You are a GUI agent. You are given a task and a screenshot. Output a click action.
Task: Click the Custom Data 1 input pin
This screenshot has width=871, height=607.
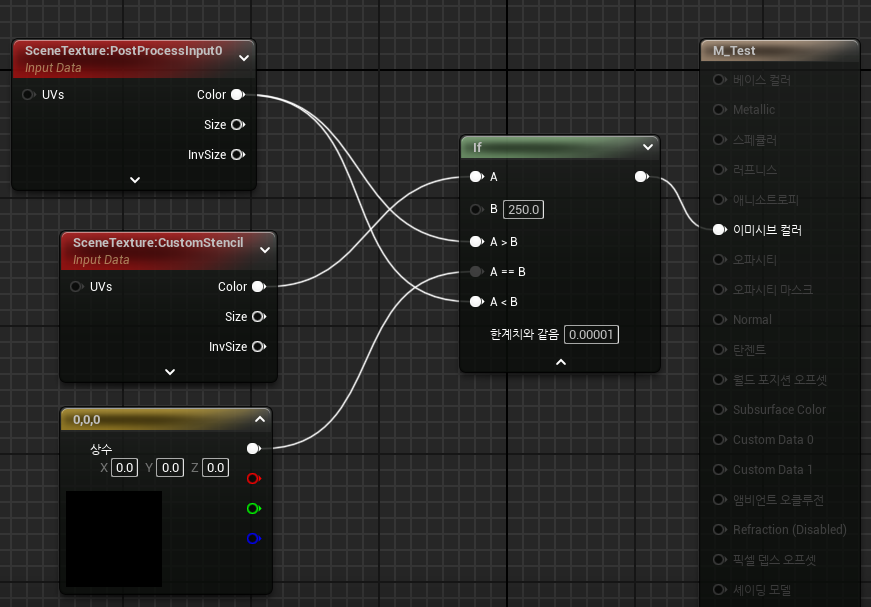coord(720,469)
